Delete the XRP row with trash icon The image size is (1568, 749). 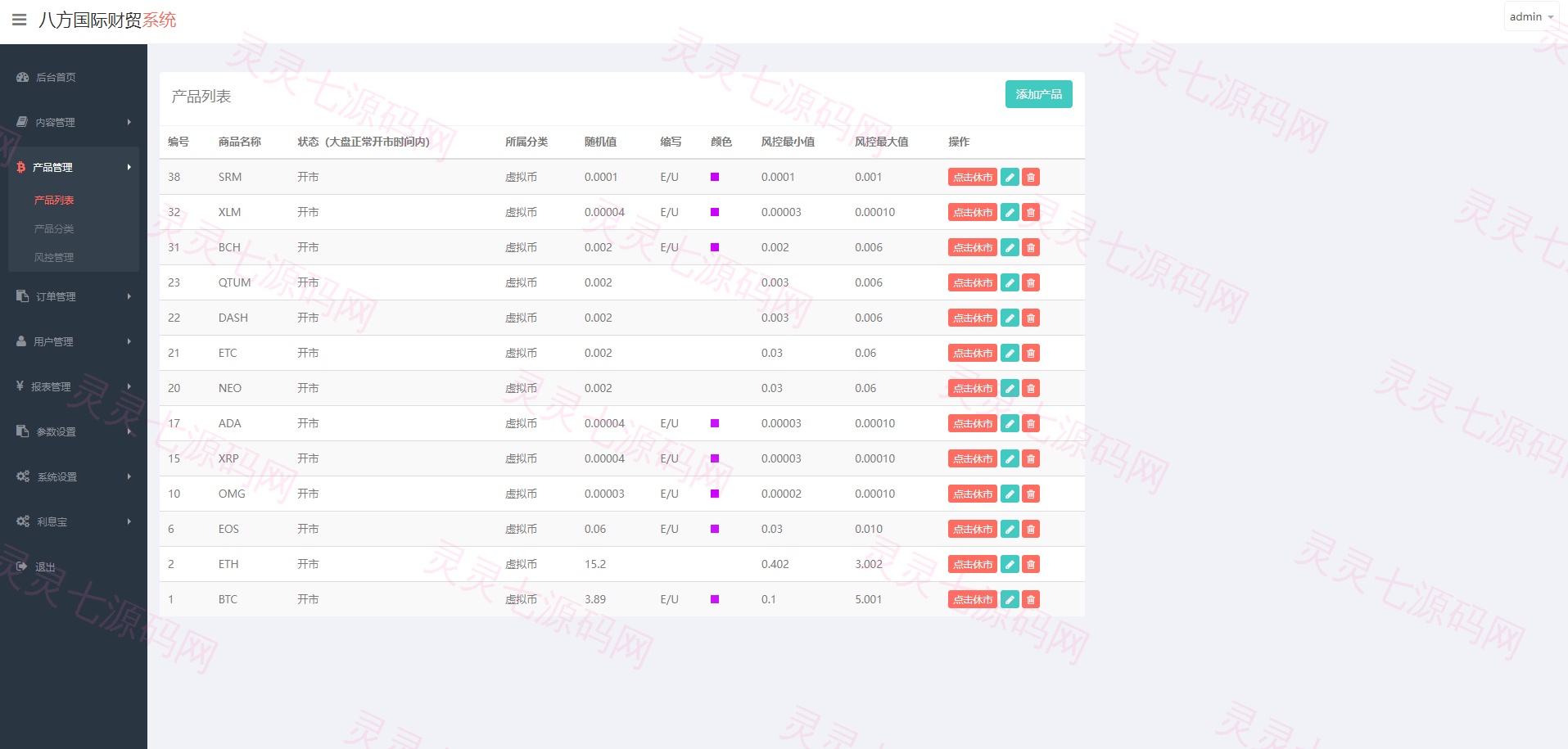point(1031,458)
